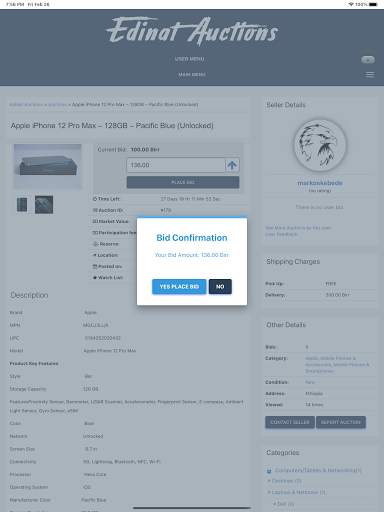Click the Time Left clock icon
Image resolution: width=384 pixels, height=512 pixels.
pyautogui.click(x=95, y=199)
